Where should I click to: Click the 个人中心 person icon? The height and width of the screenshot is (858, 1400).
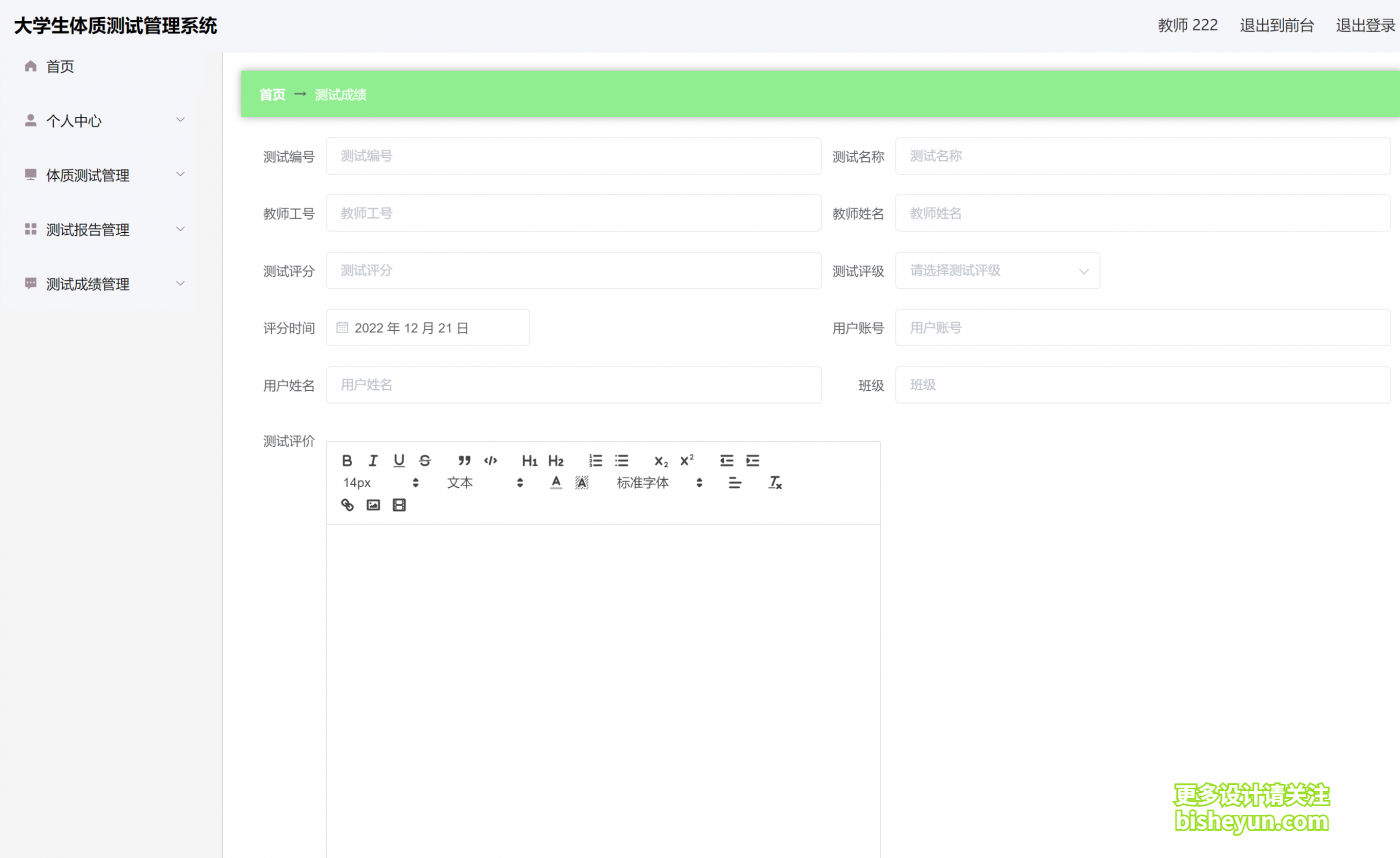(x=30, y=120)
